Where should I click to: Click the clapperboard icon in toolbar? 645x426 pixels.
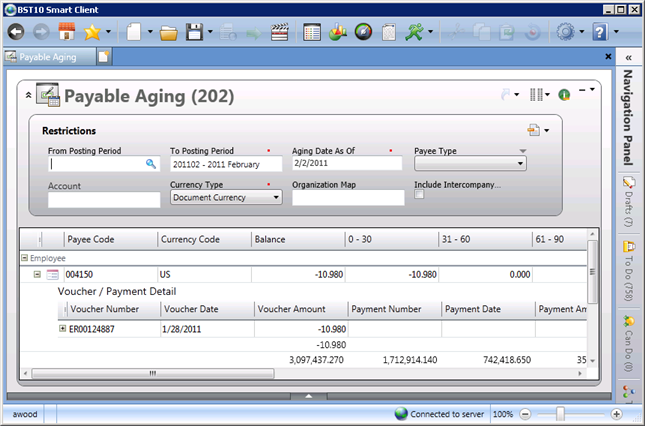tap(280, 32)
